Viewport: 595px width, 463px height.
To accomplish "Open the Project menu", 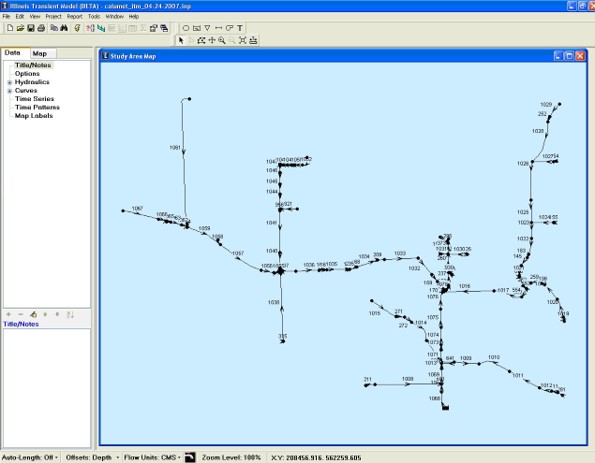I will [x=54, y=17].
